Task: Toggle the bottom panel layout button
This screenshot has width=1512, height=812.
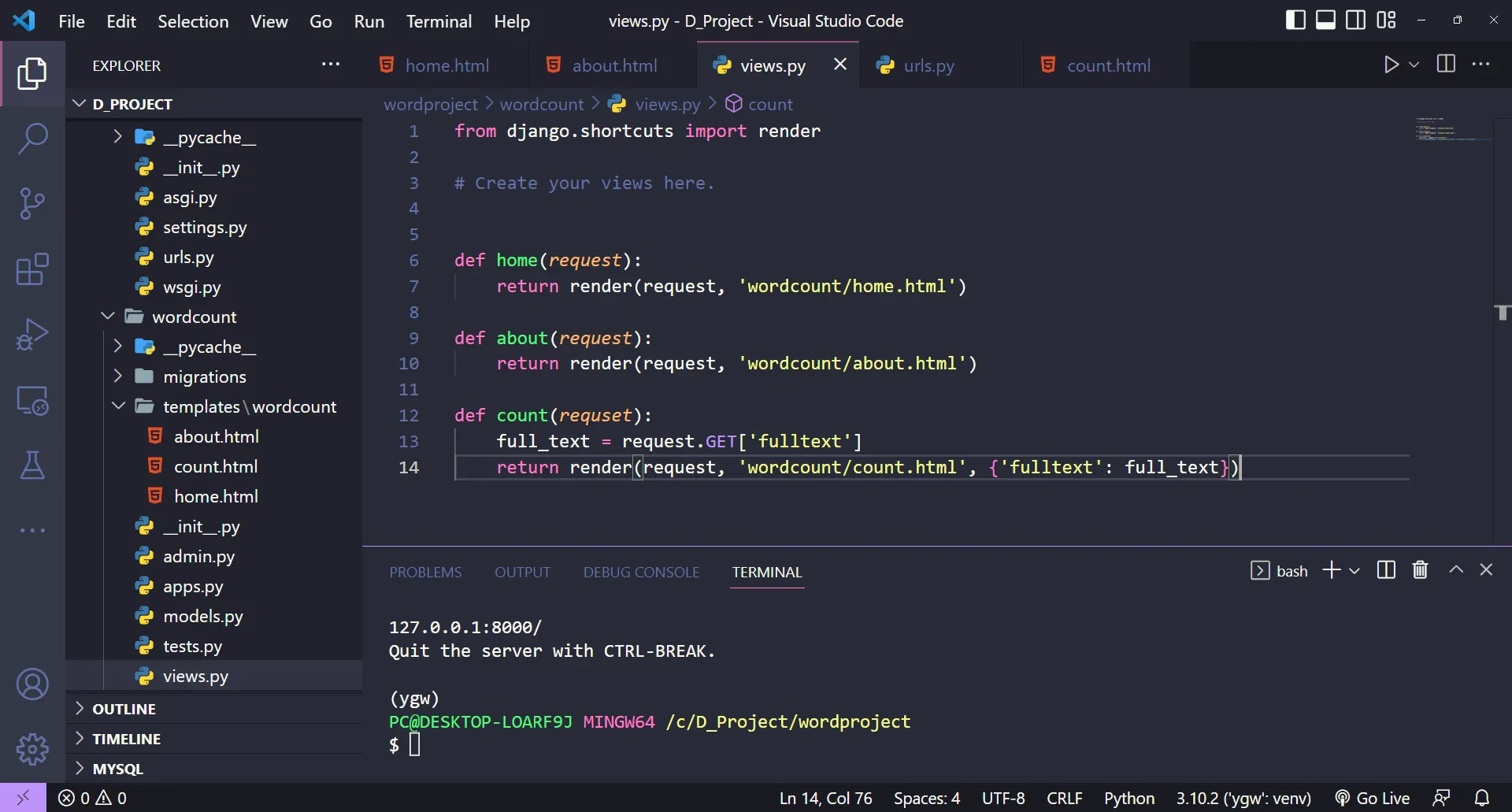Action: click(x=1325, y=20)
